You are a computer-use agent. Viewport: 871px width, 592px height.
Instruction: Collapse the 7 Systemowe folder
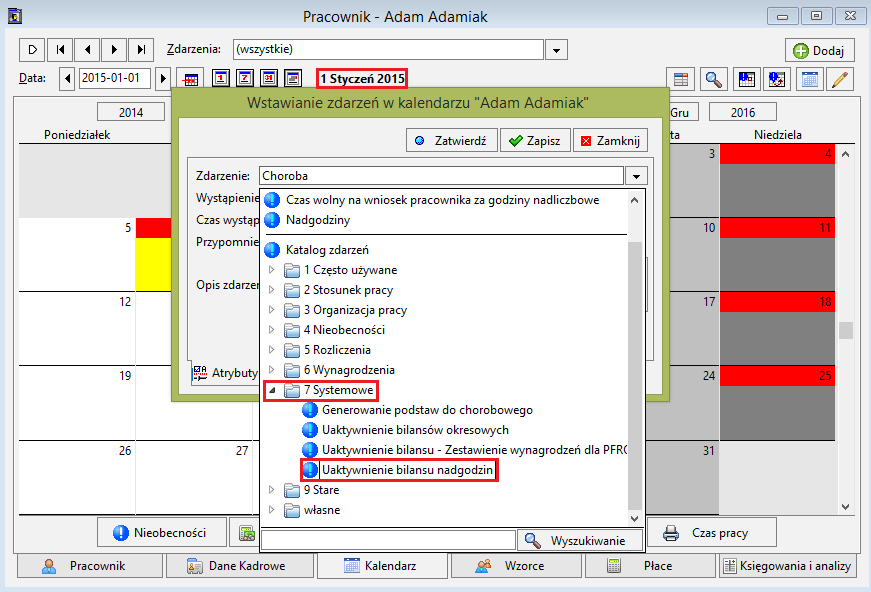pyautogui.click(x=272, y=390)
